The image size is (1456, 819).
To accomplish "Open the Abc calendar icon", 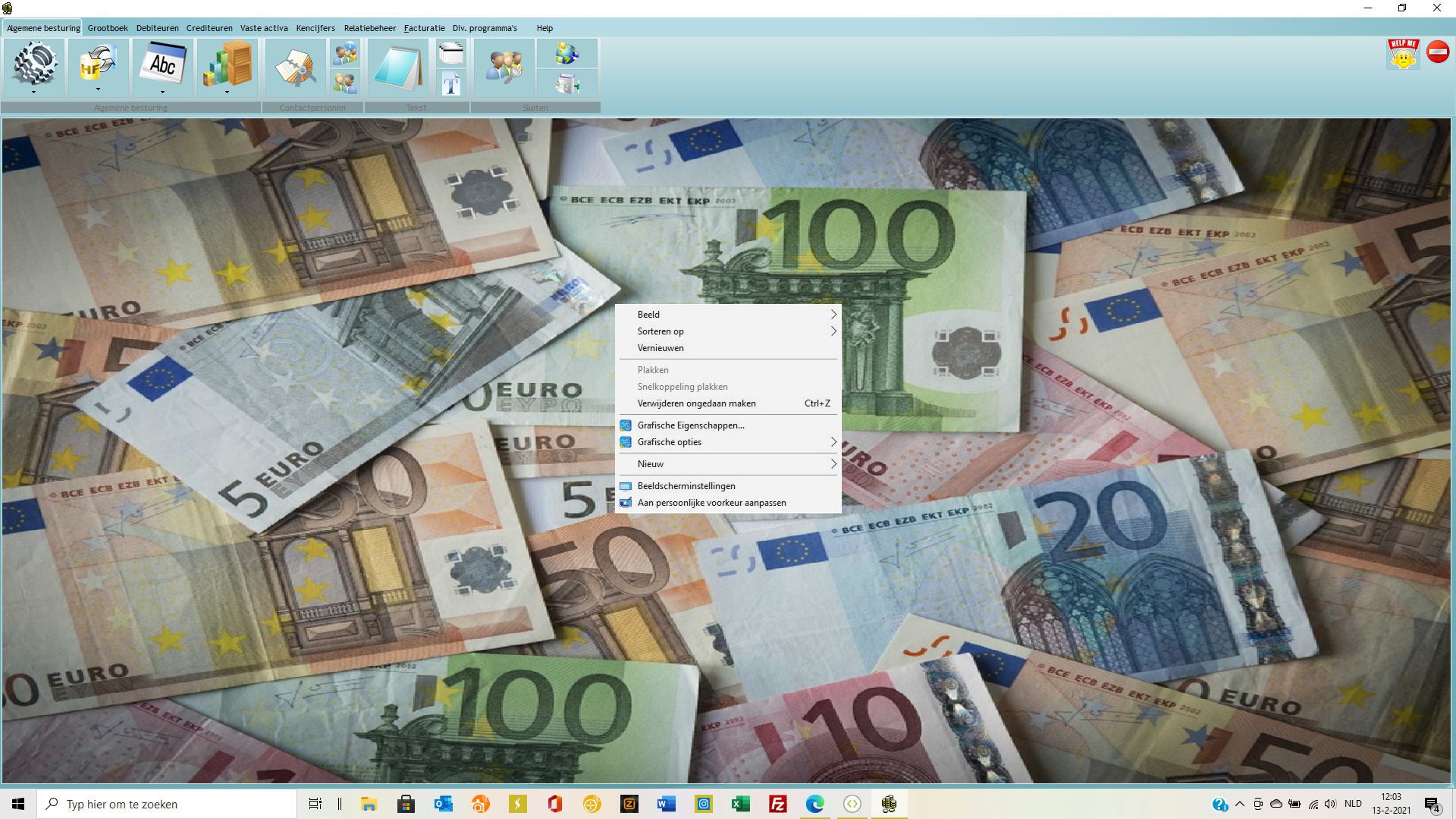I will [x=162, y=64].
